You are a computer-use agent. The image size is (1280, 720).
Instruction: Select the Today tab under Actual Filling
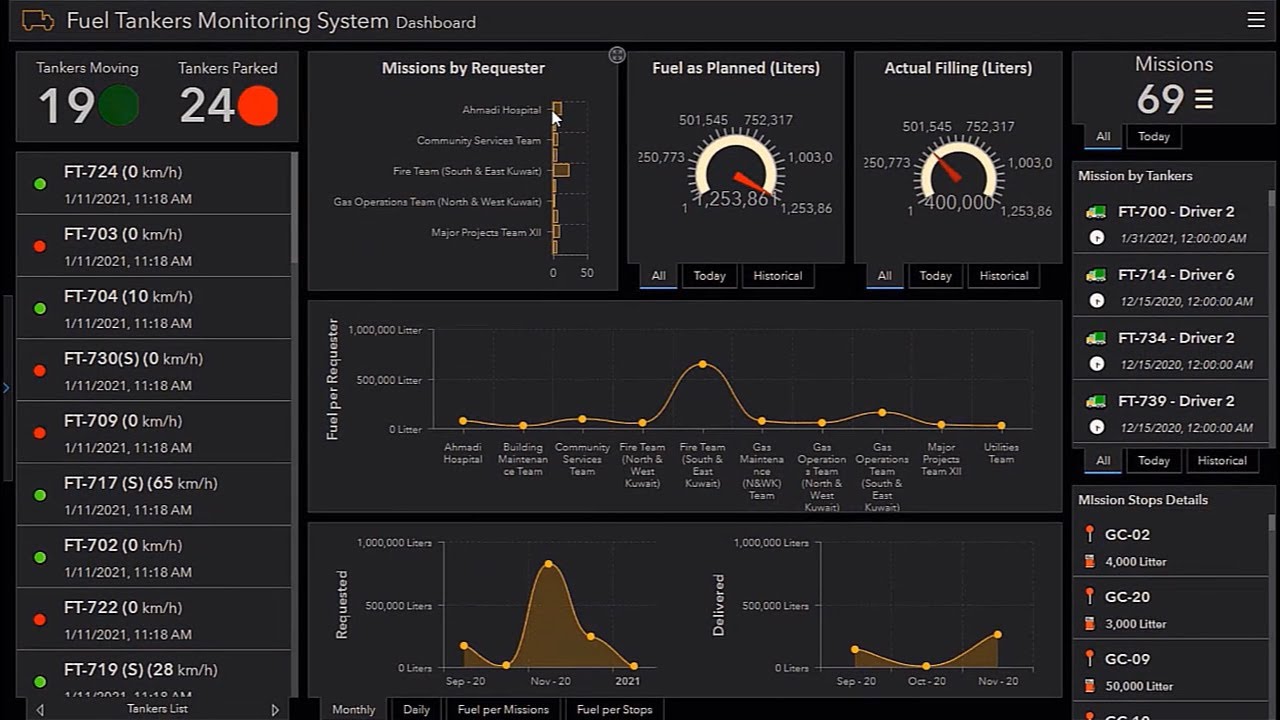(936, 276)
